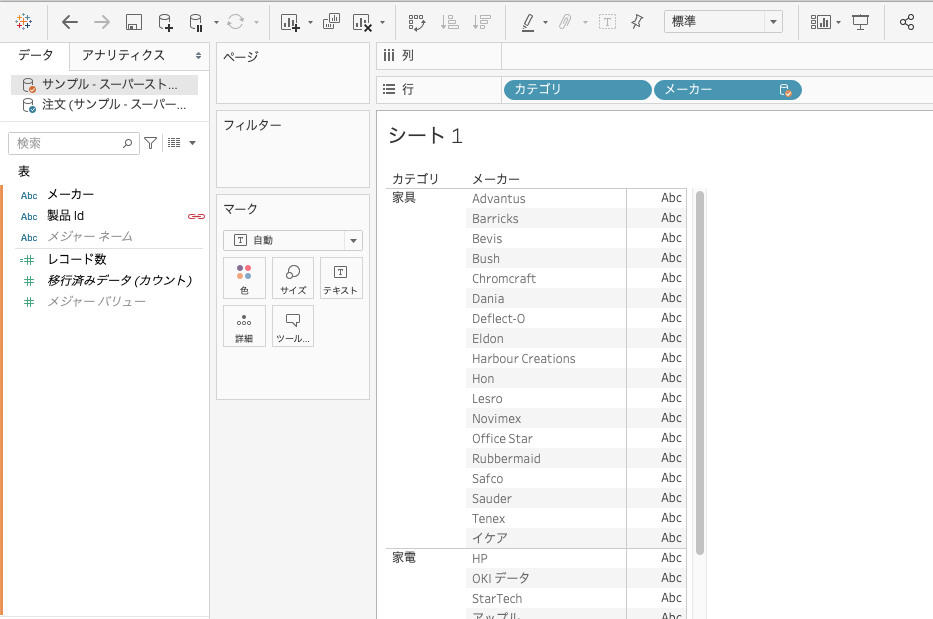
Task: Select the Advantus row label
Action: [499, 199]
